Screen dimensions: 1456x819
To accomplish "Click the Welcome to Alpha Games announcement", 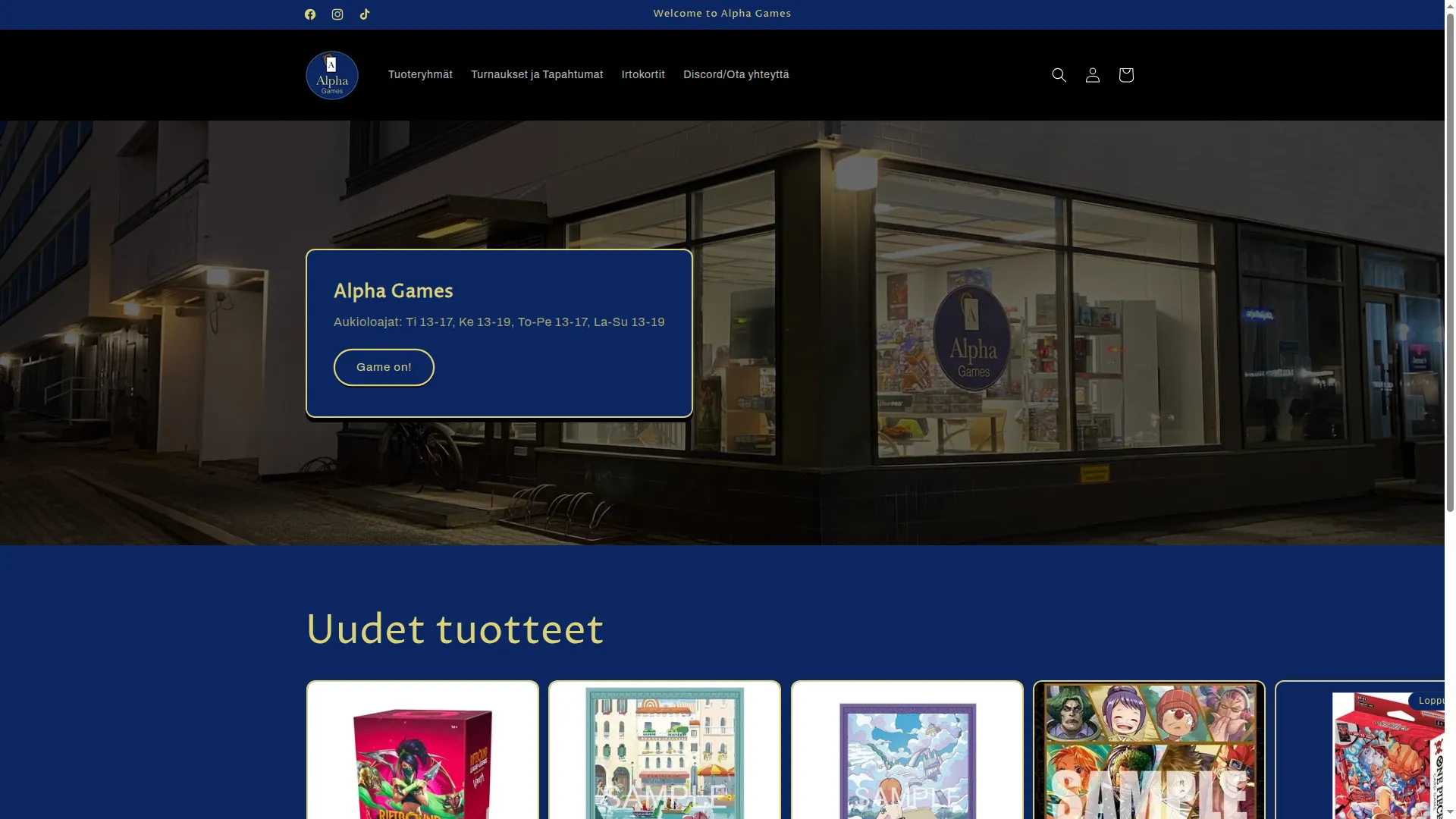I will [722, 14].
